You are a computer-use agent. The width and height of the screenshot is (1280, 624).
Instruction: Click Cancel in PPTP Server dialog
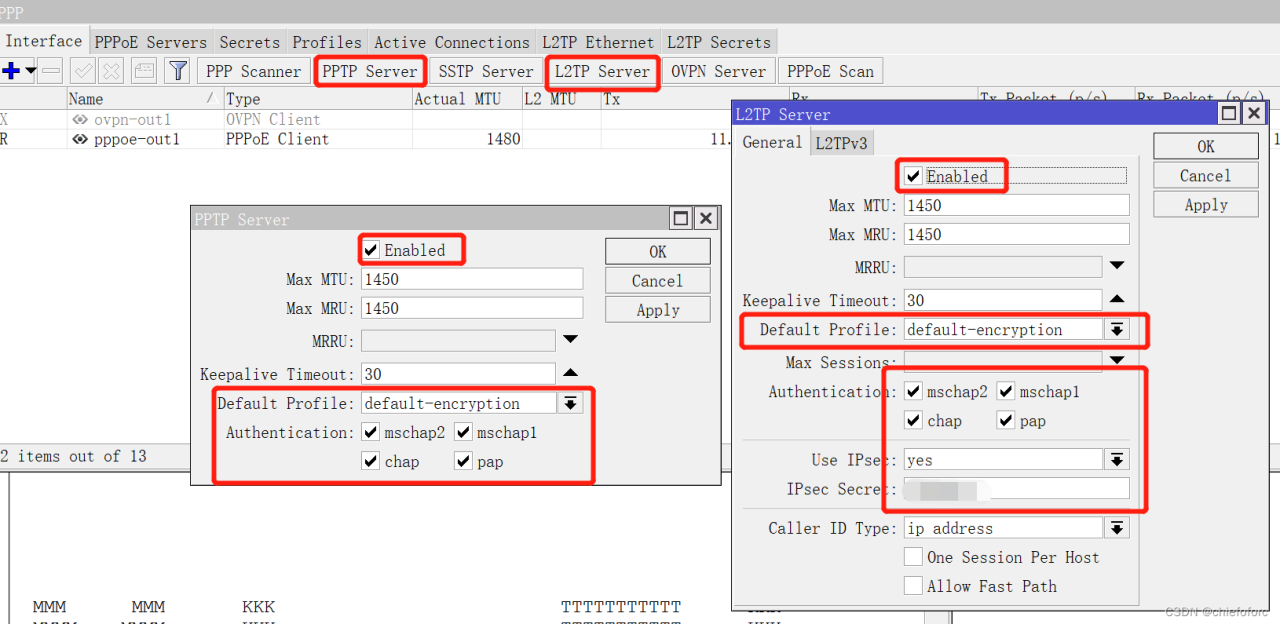point(658,281)
